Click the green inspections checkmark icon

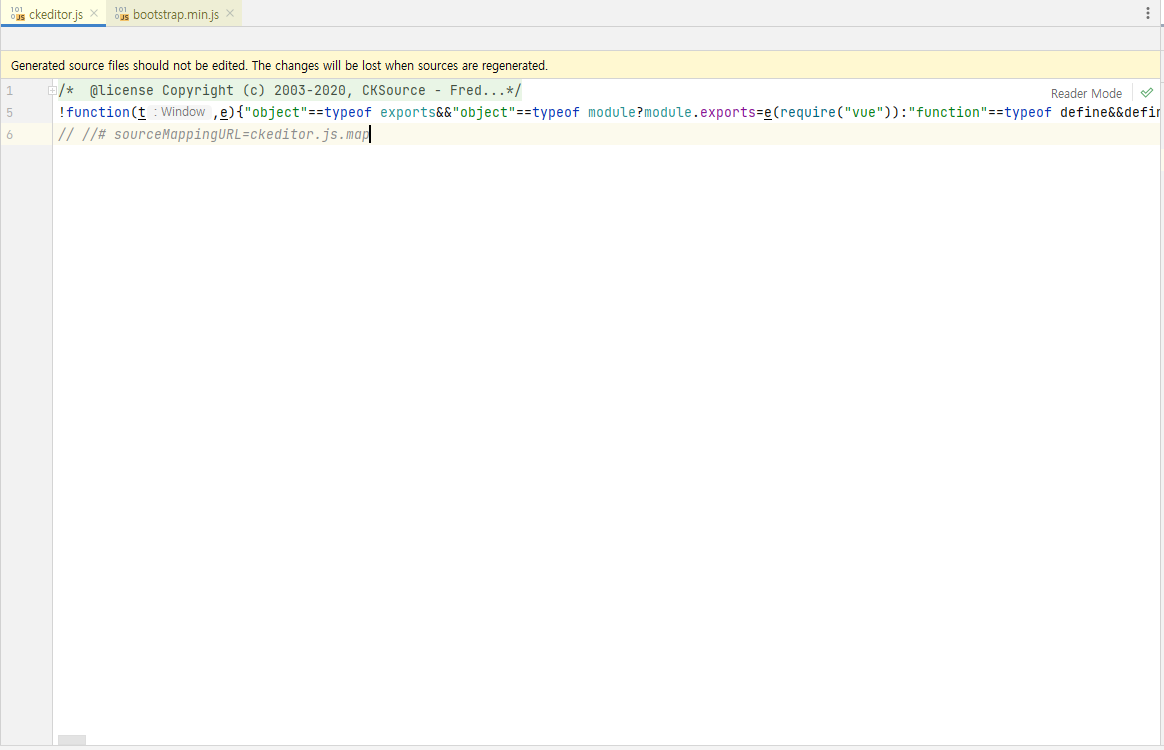point(1147,93)
